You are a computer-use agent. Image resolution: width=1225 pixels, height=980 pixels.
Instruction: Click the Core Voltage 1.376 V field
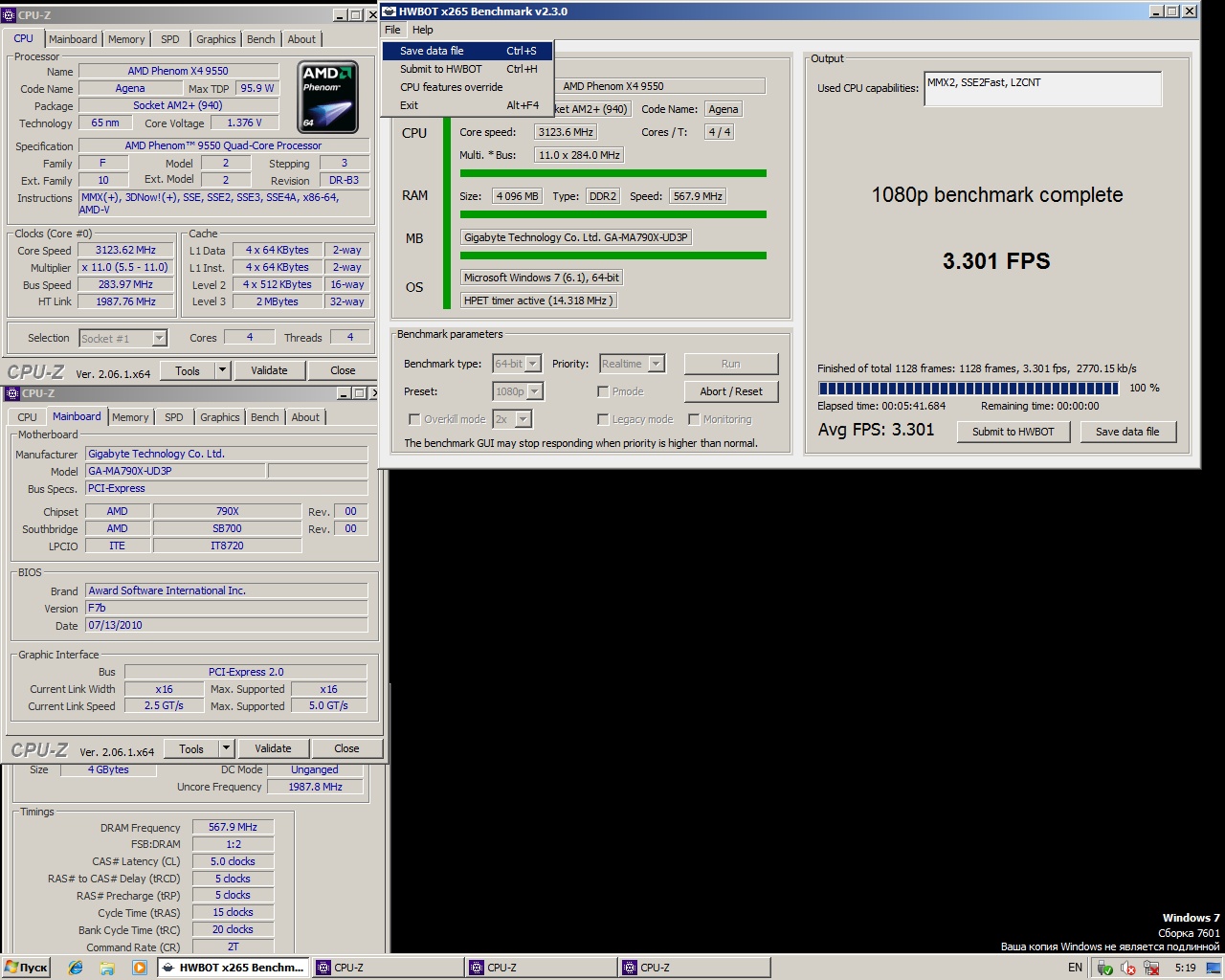(x=244, y=122)
